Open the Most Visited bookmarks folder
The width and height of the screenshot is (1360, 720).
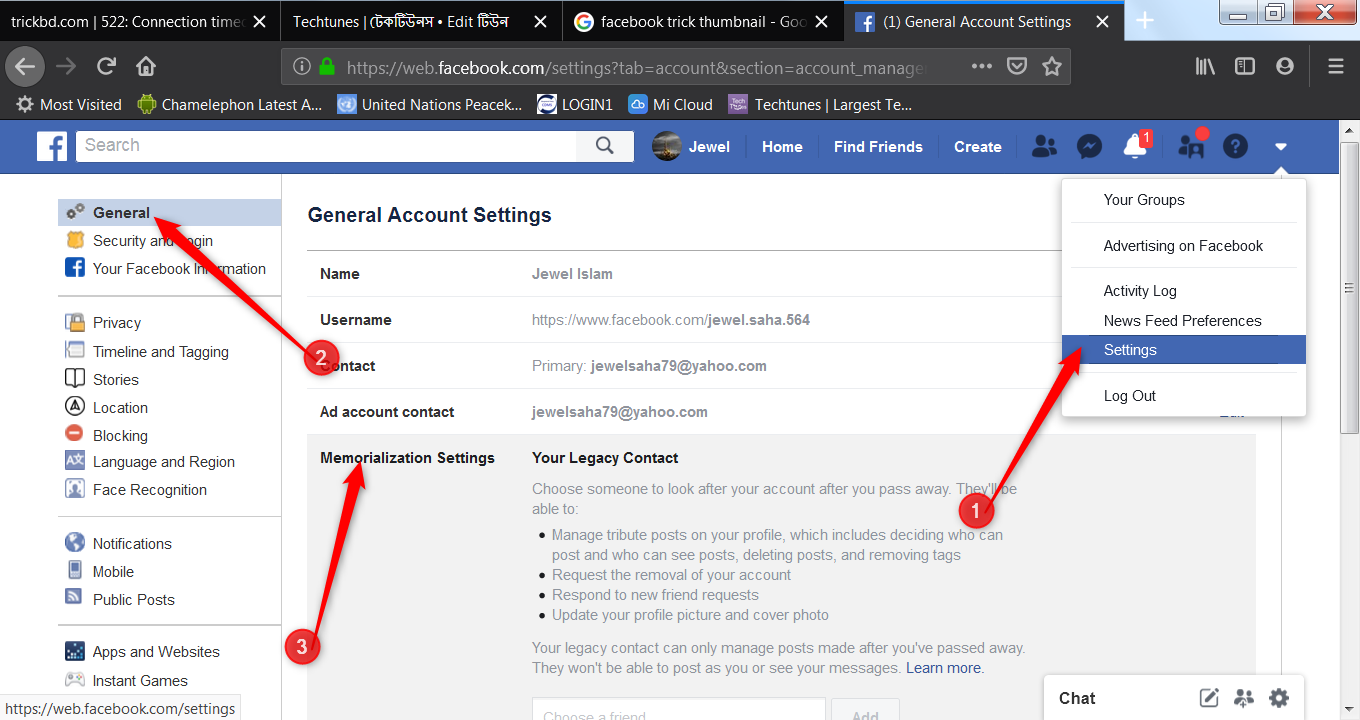(x=69, y=104)
